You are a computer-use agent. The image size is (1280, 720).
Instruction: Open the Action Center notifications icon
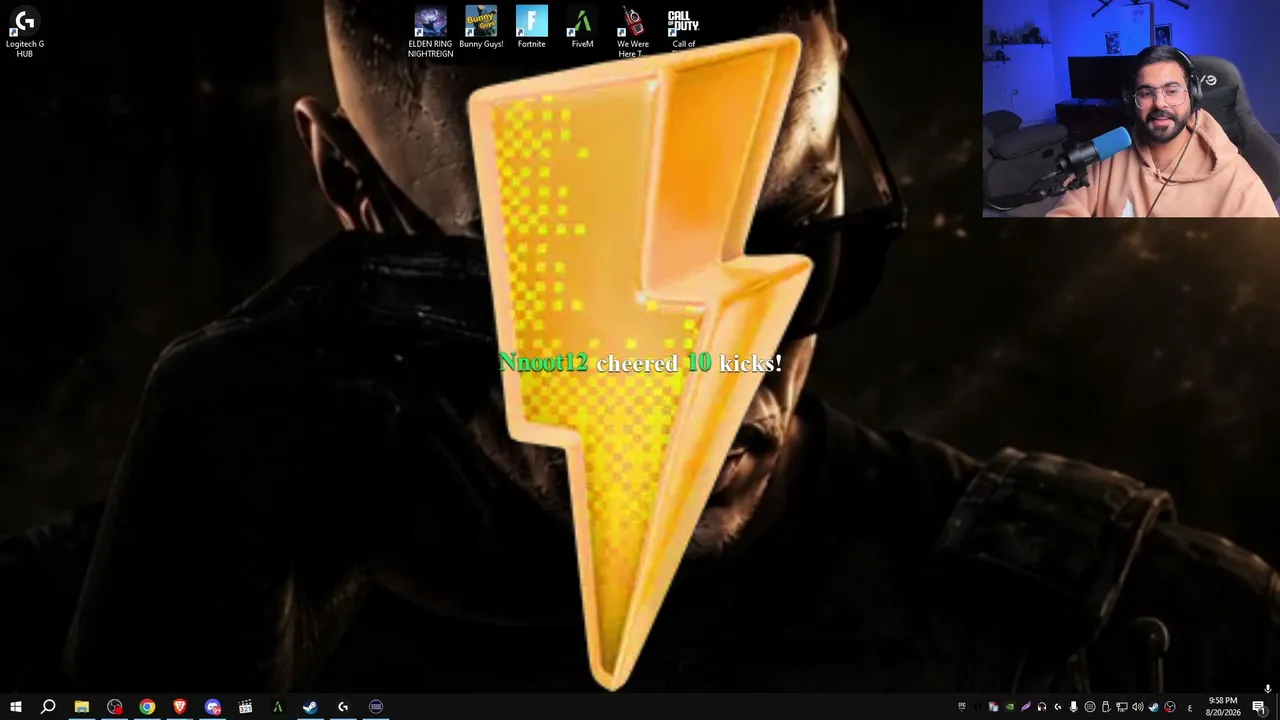click(1259, 707)
